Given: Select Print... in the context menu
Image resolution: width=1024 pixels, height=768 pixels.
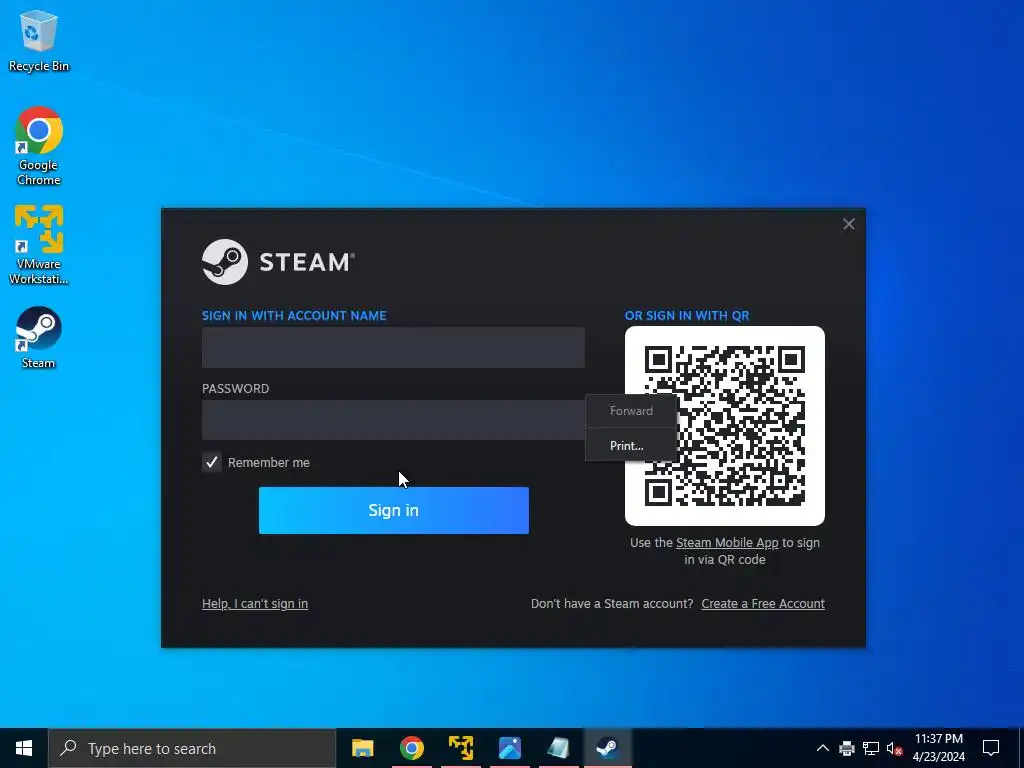Looking at the screenshot, I should click(631, 445).
